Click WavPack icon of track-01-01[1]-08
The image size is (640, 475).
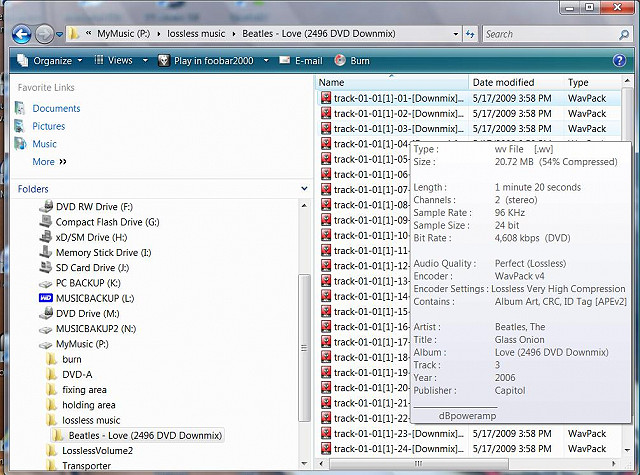[326, 205]
